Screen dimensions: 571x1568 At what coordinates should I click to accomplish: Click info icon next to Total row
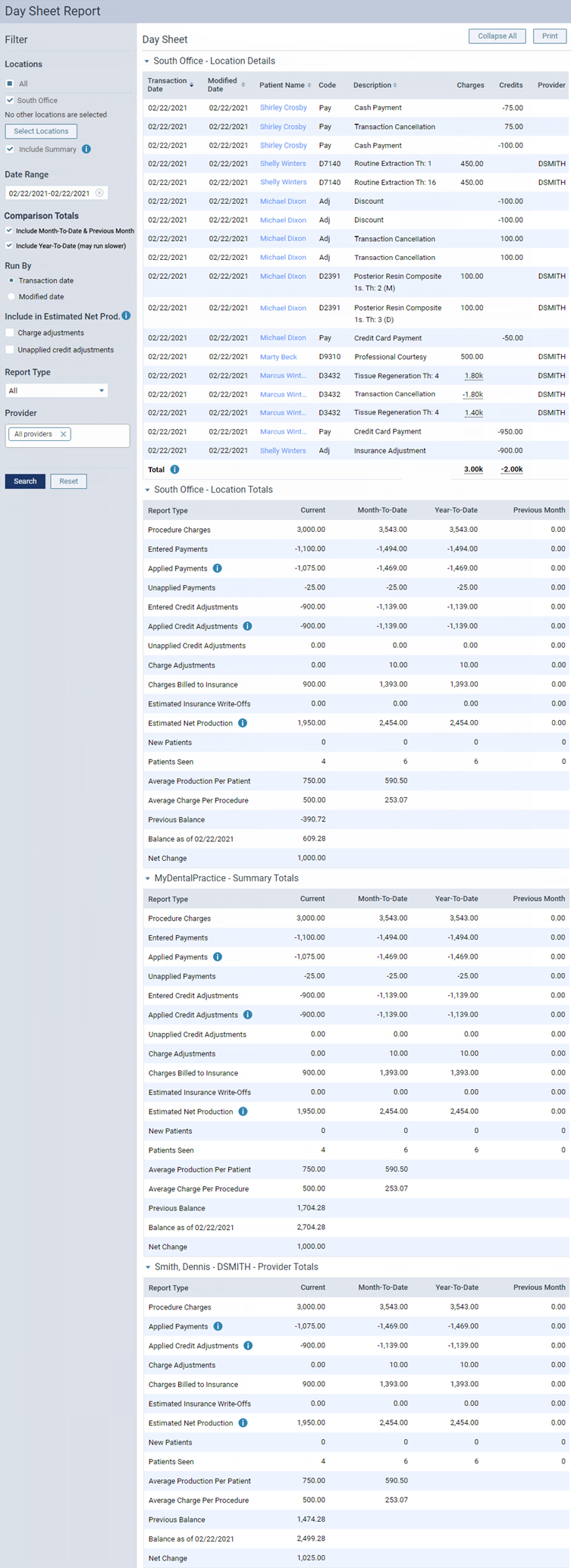(x=174, y=470)
